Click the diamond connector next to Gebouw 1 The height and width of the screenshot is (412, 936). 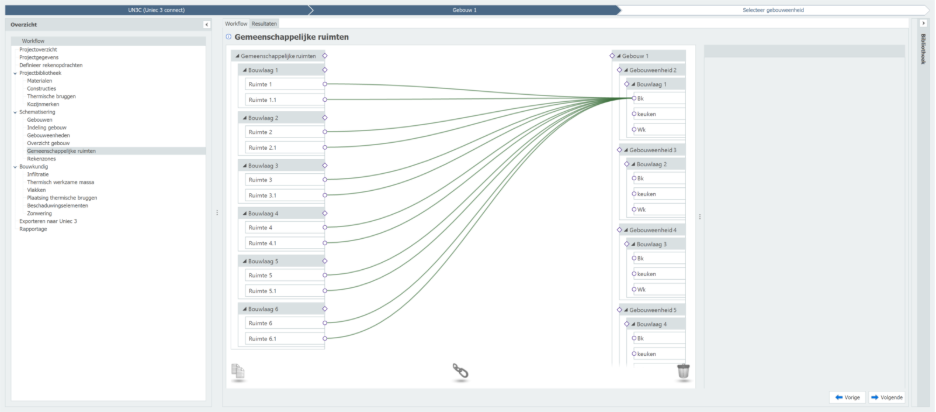pos(613,56)
